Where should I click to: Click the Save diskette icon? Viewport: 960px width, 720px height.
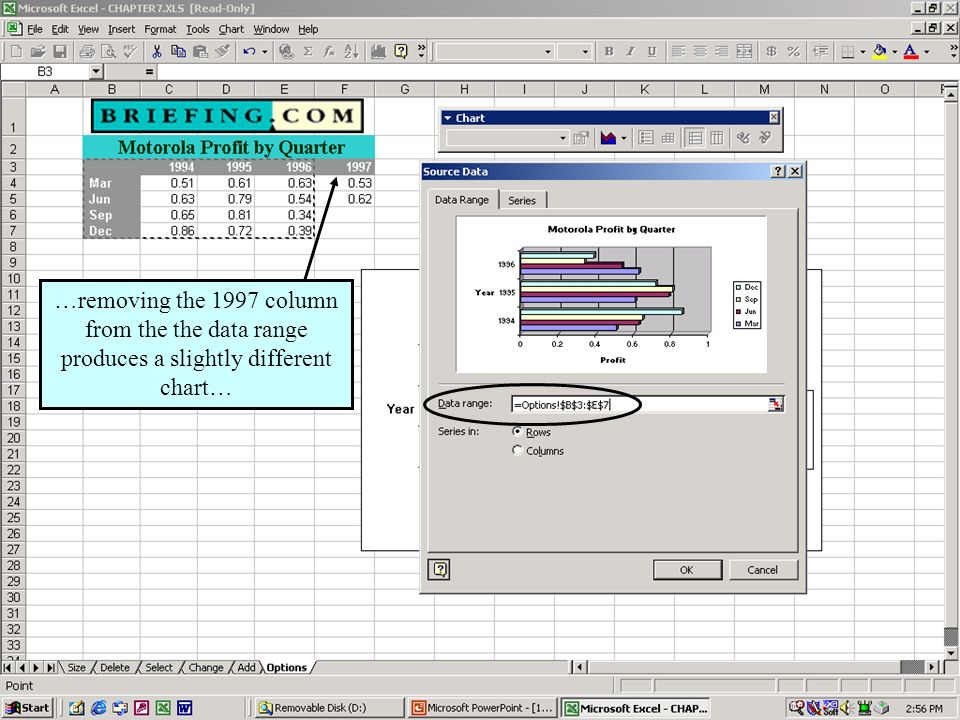(x=59, y=51)
